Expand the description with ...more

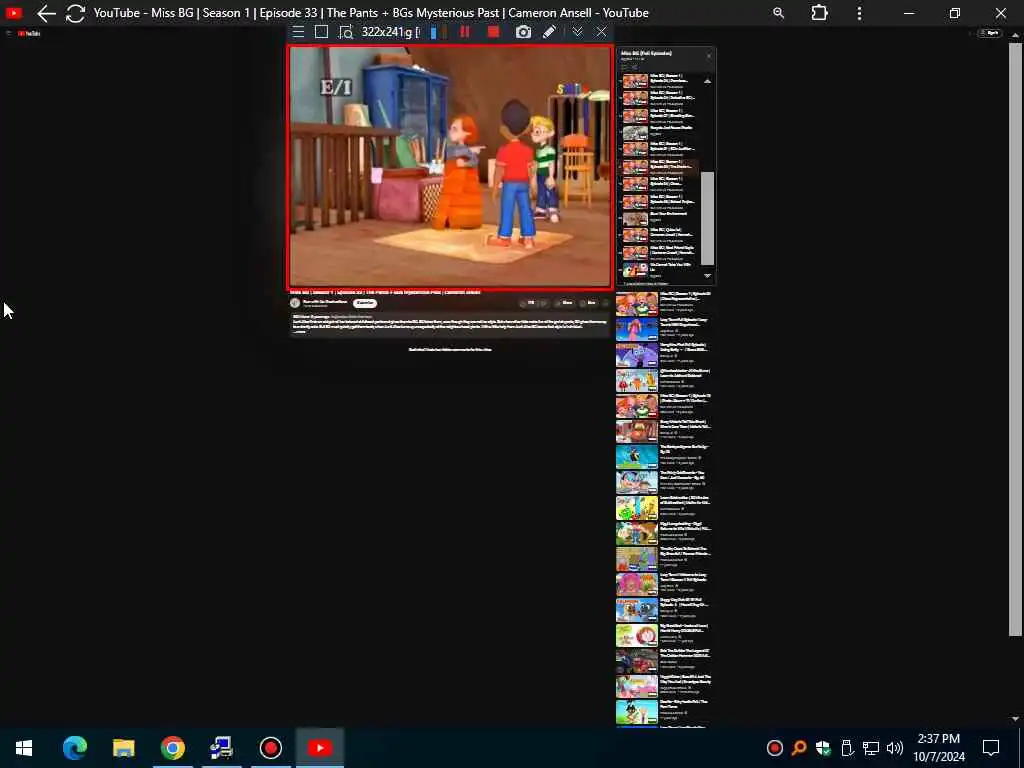click(x=299, y=332)
